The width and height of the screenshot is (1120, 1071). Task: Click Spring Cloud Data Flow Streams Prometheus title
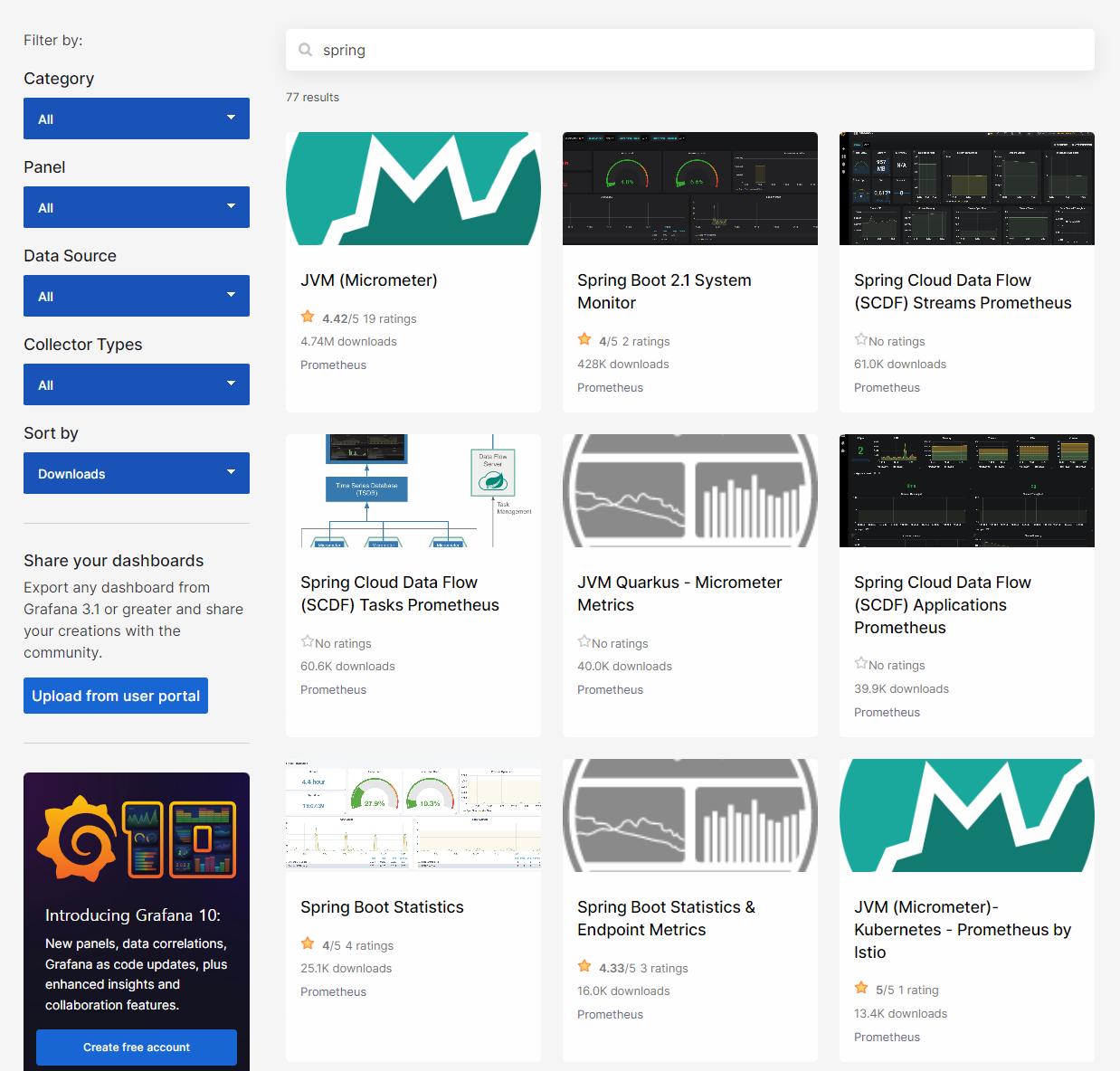point(963,291)
